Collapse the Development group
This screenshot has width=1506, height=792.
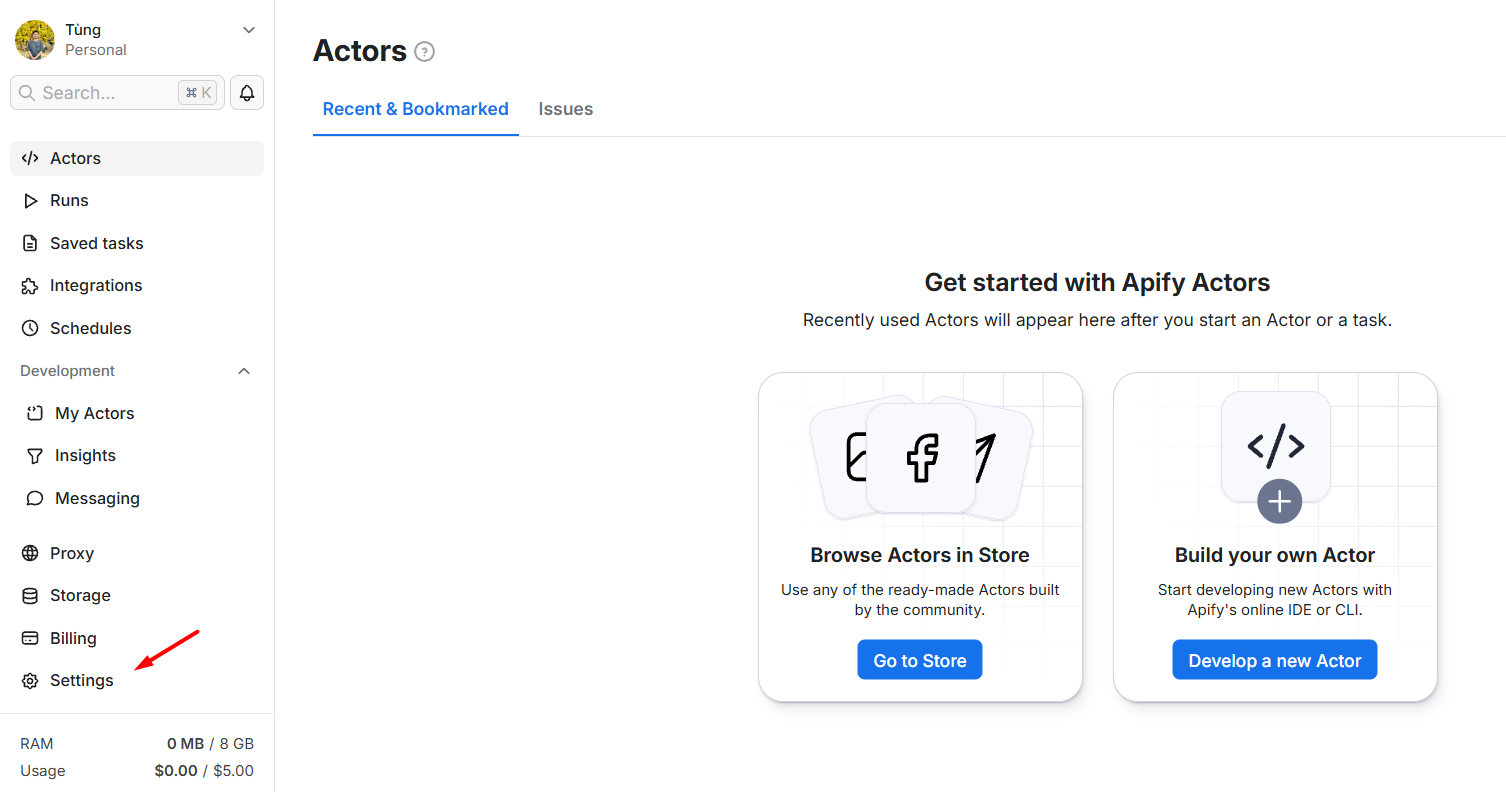coord(244,370)
